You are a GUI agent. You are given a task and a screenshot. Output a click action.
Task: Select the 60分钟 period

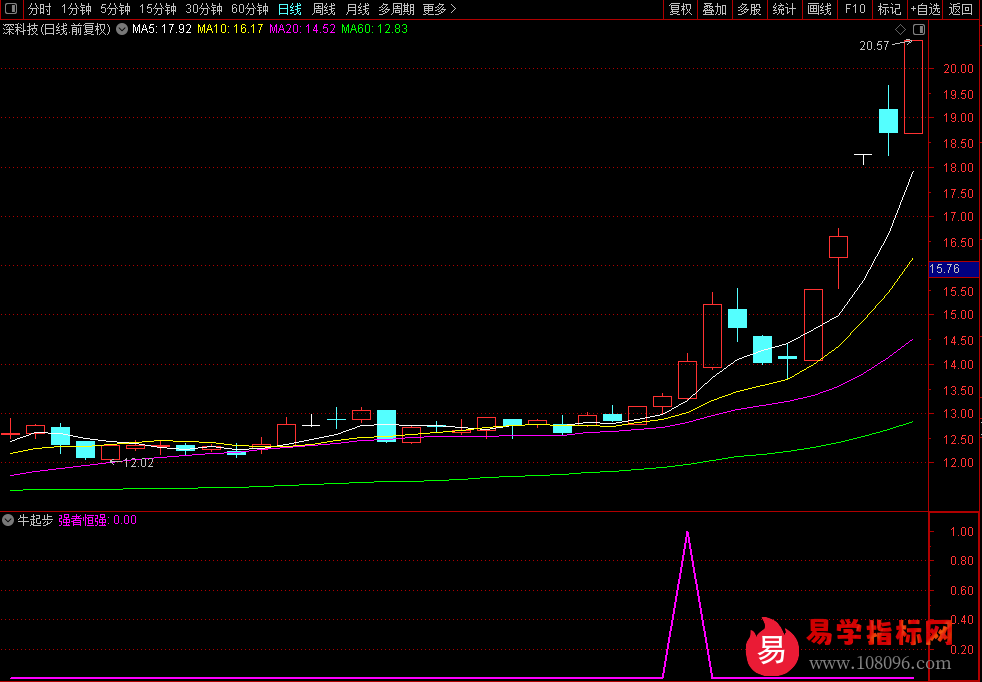click(x=250, y=9)
